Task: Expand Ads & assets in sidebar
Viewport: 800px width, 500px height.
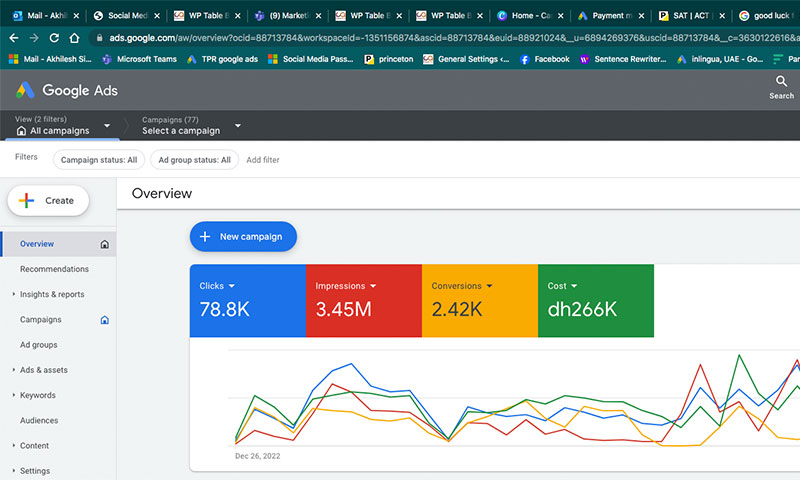Action: [x=44, y=370]
